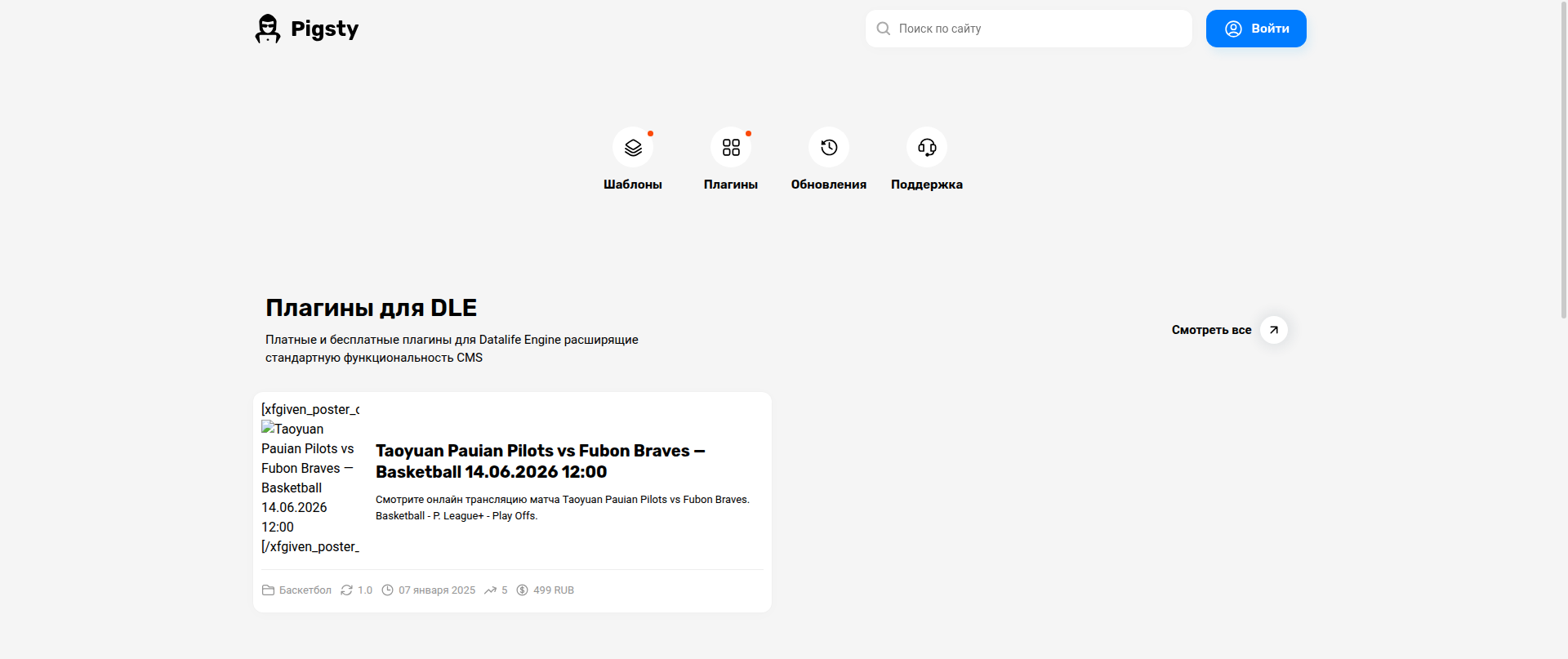Image resolution: width=1568 pixels, height=659 pixels.
Task: Click the folder icon beside Баскетбол
Action: pyautogui.click(x=268, y=590)
